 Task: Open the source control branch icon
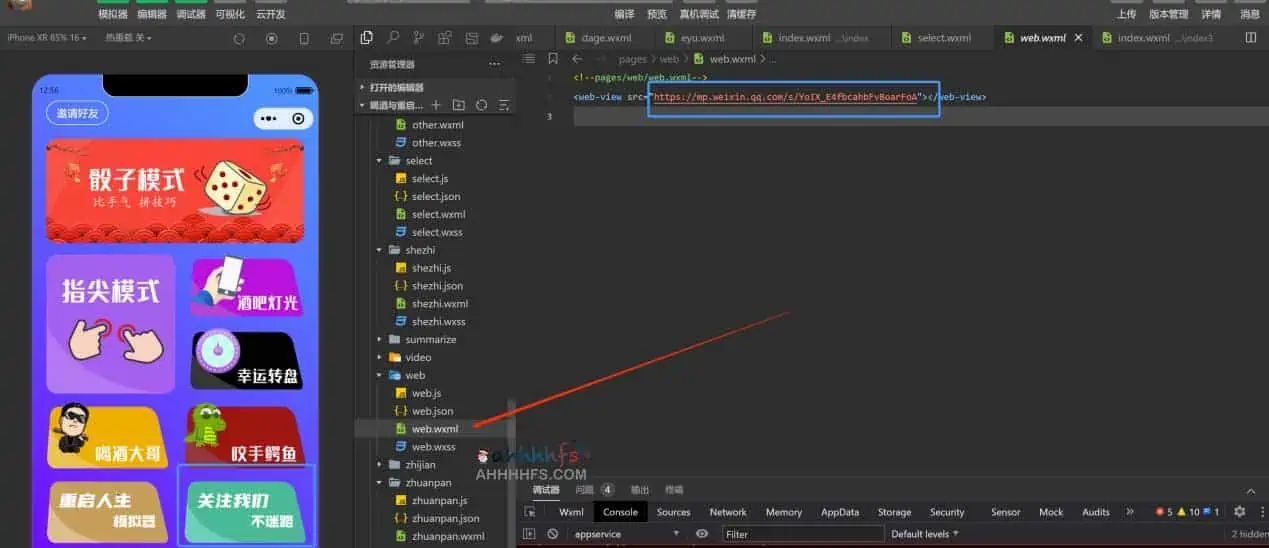click(419, 38)
